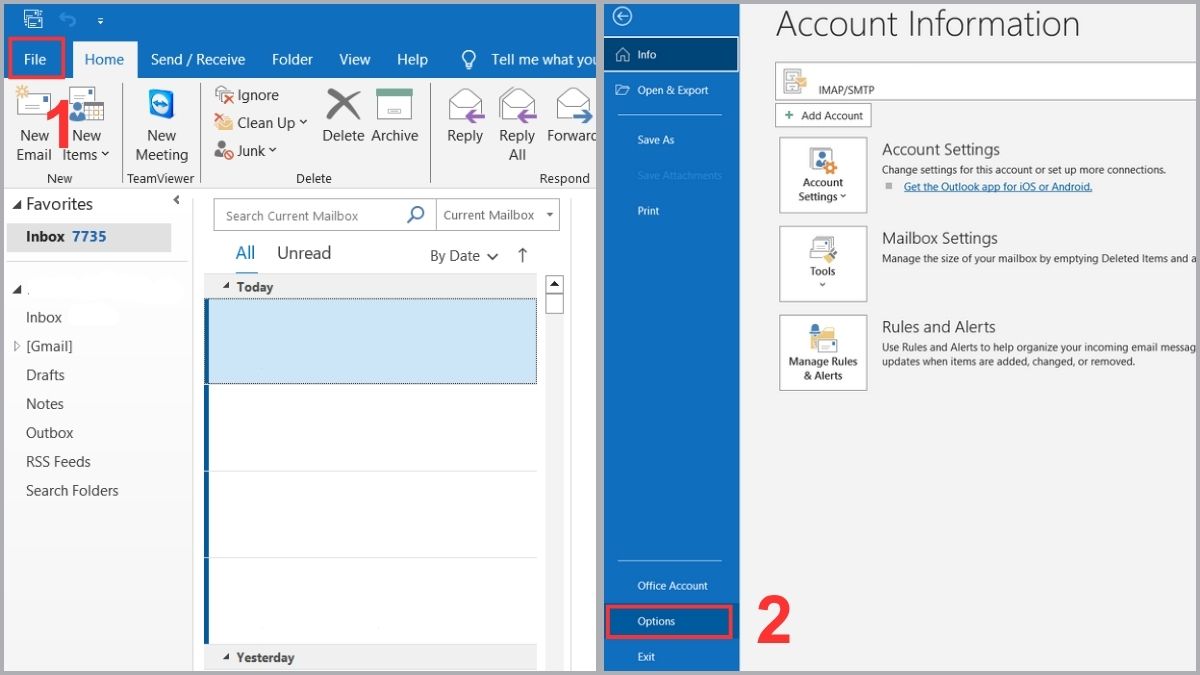The image size is (1200, 675).
Task: Select the Inbox folder under account
Action: click(44, 317)
